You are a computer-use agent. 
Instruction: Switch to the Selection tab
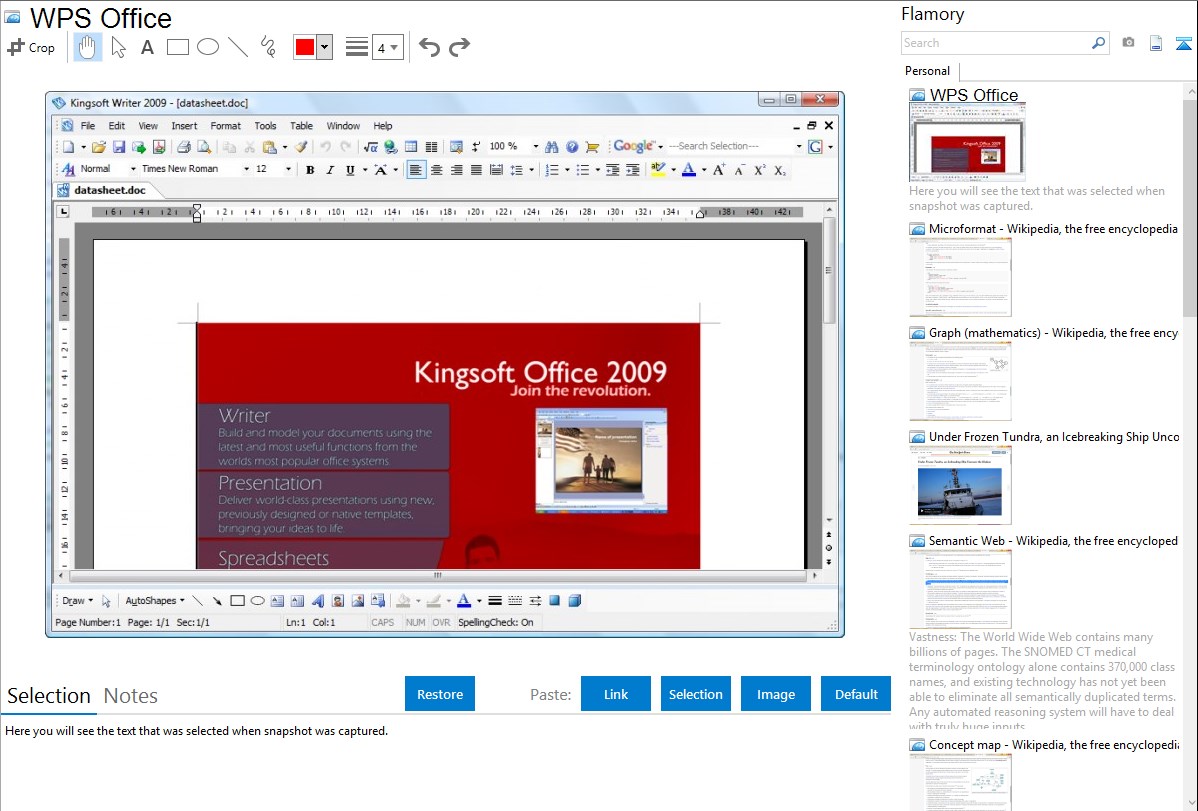point(49,696)
